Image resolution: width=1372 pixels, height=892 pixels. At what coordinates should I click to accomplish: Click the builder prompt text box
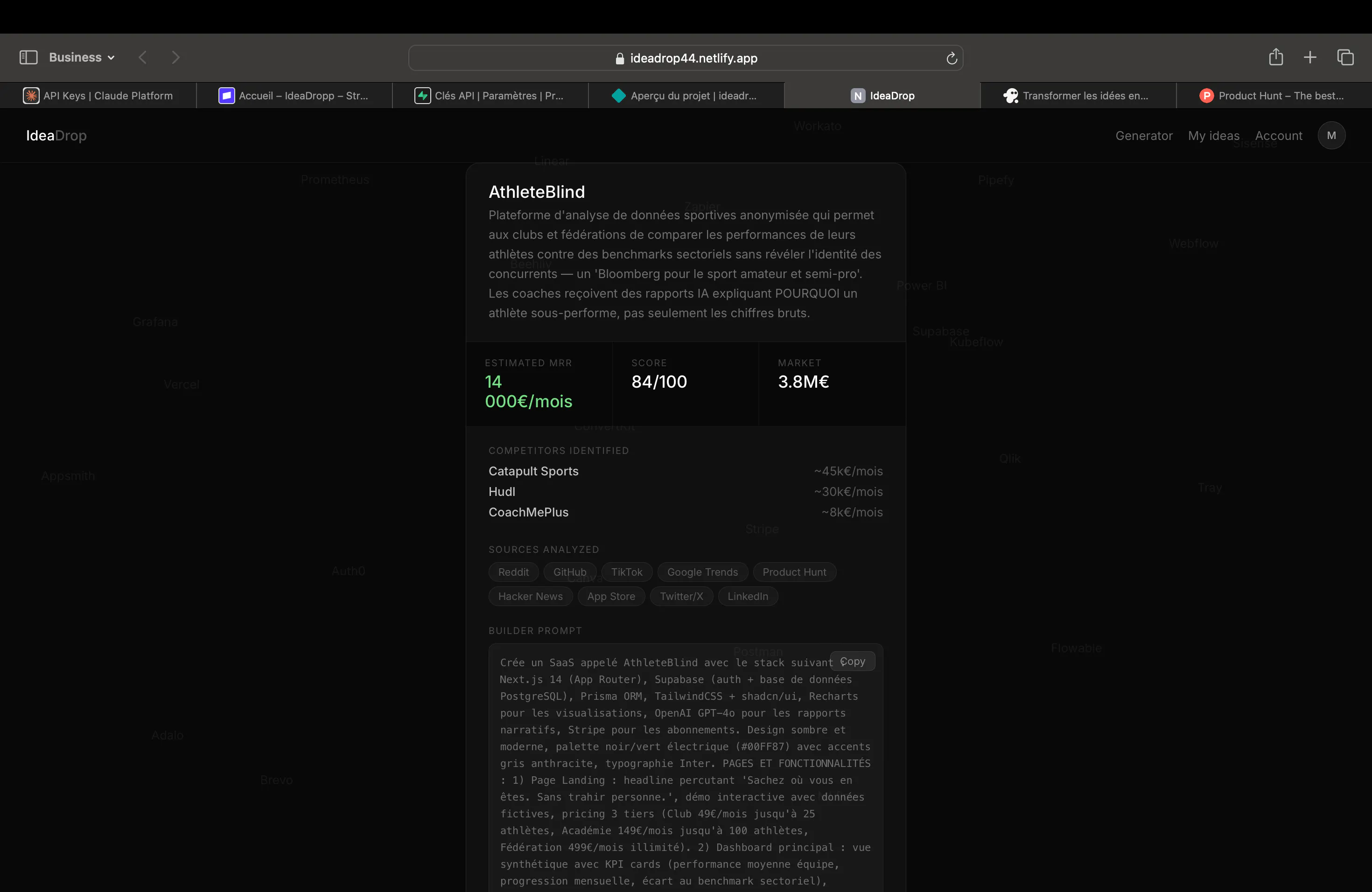686,767
